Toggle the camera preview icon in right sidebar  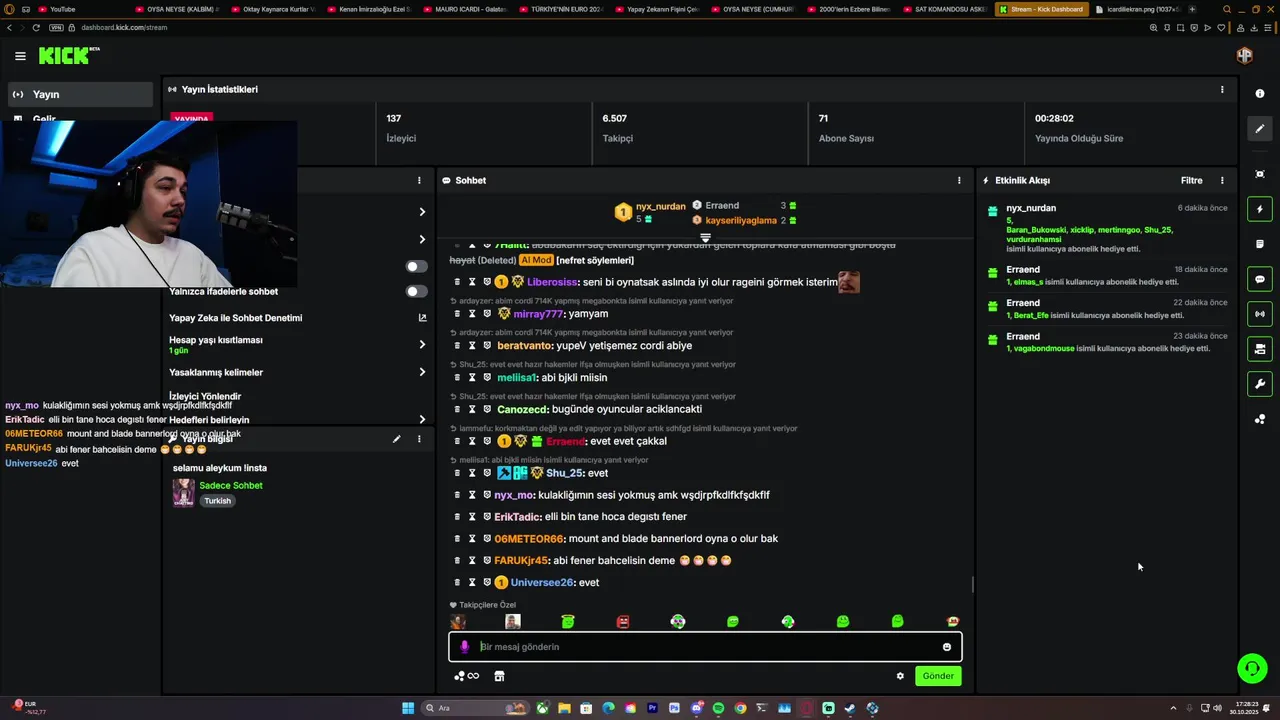tap(1259, 349)
